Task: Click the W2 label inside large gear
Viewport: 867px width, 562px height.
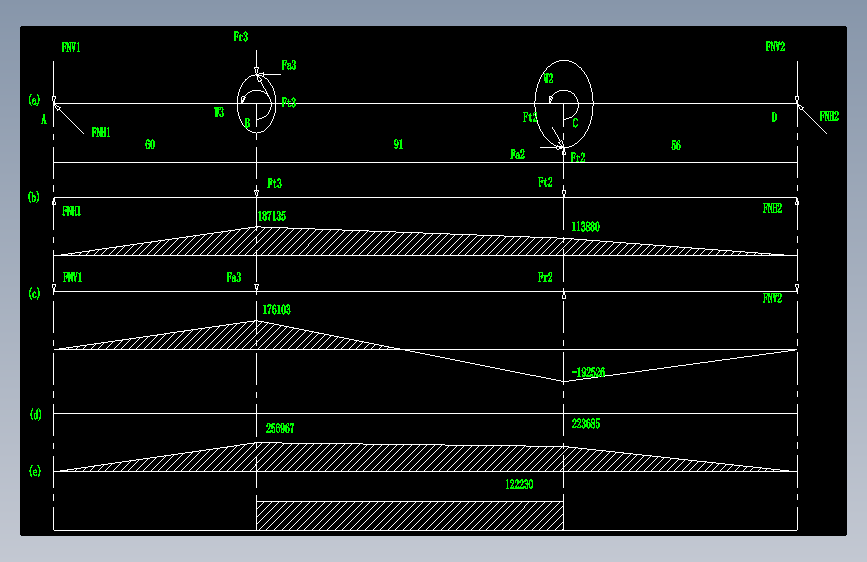Action: click(x=548, y=79)
